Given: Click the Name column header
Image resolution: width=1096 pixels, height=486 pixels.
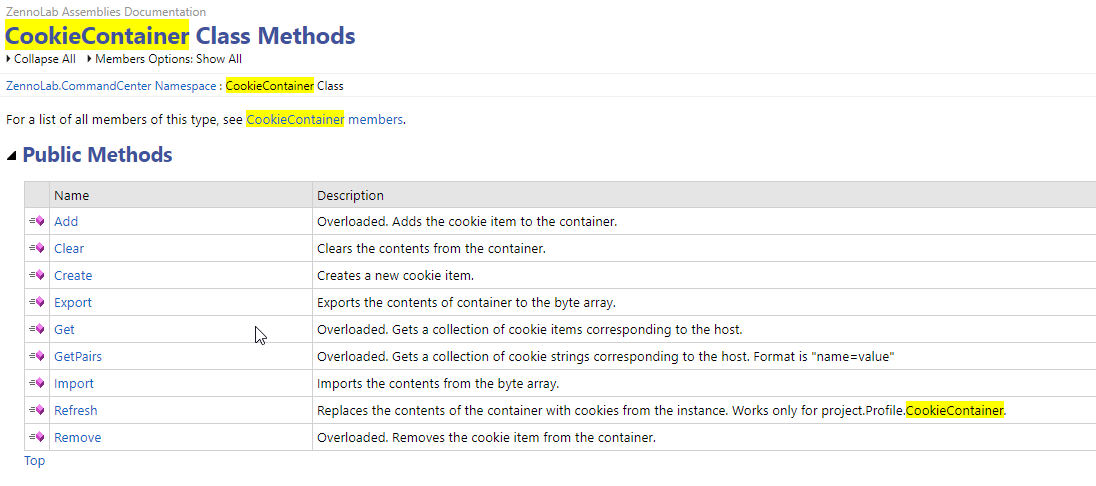Looking at the screenshot, I should pos(181,195).
